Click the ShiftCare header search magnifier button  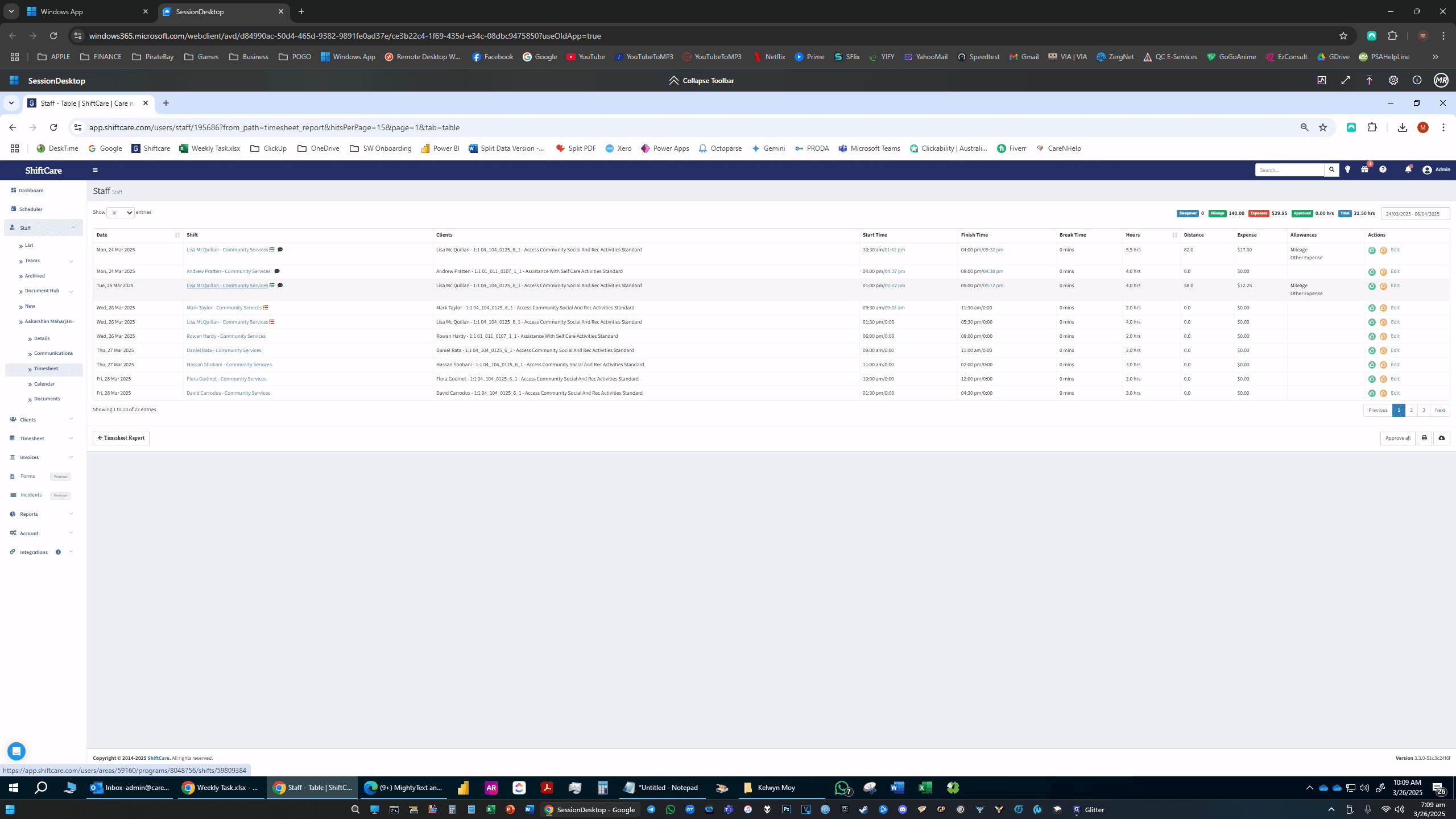(x=1331, y=169)
